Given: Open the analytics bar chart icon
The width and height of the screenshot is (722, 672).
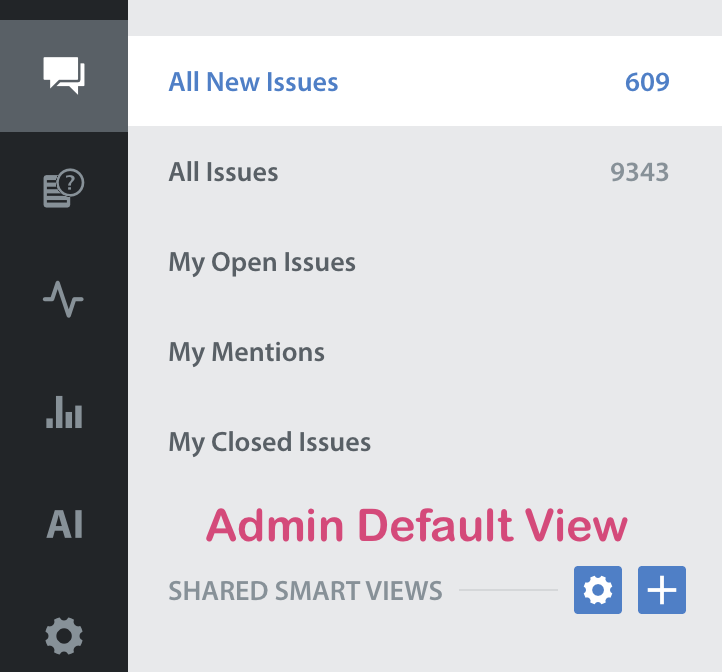Looking at the screenshot, I should pos(64,411).
